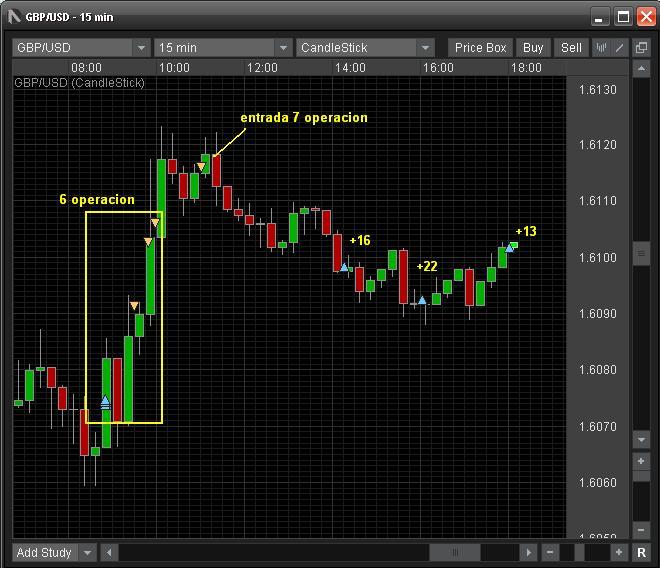Click the Buy button

click(533, 47)
